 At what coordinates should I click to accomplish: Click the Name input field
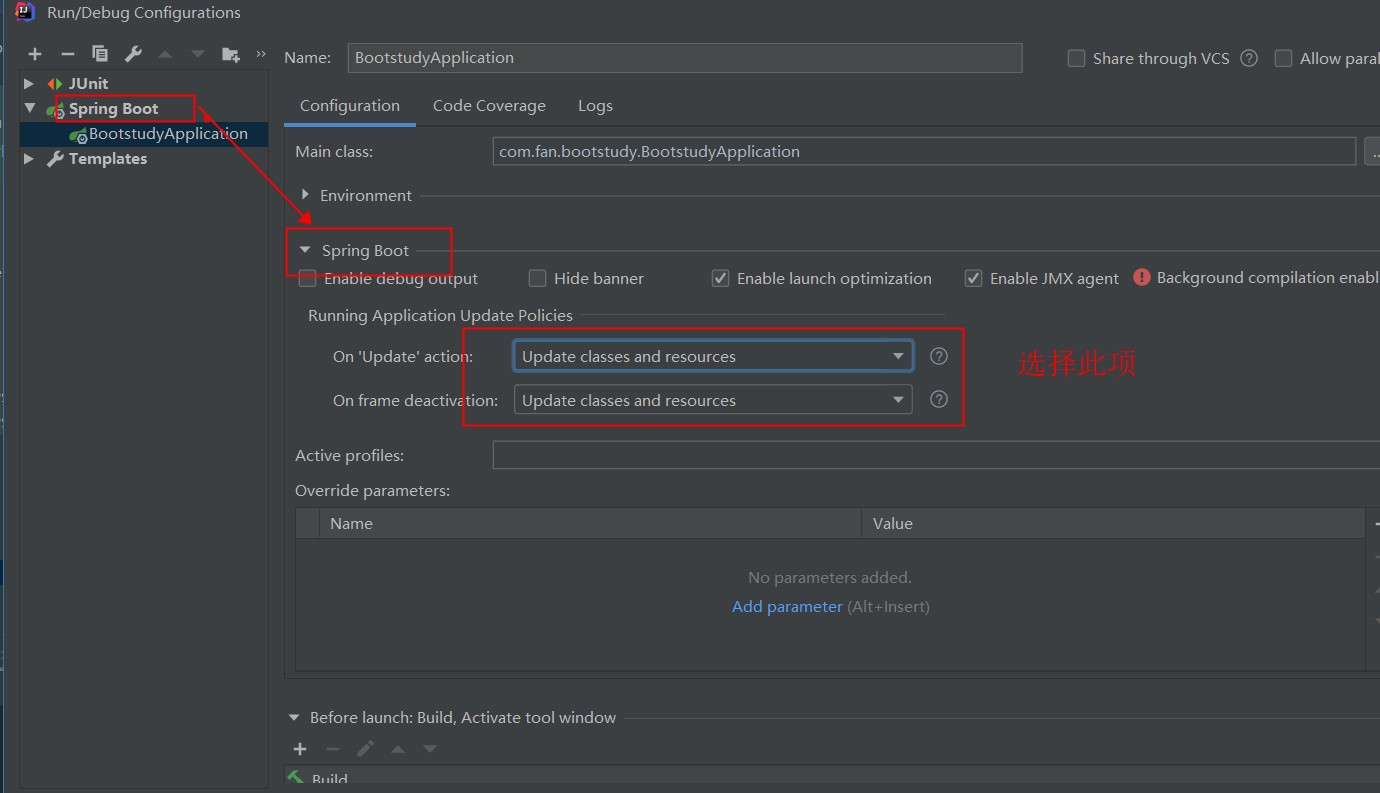click(685, 58)
